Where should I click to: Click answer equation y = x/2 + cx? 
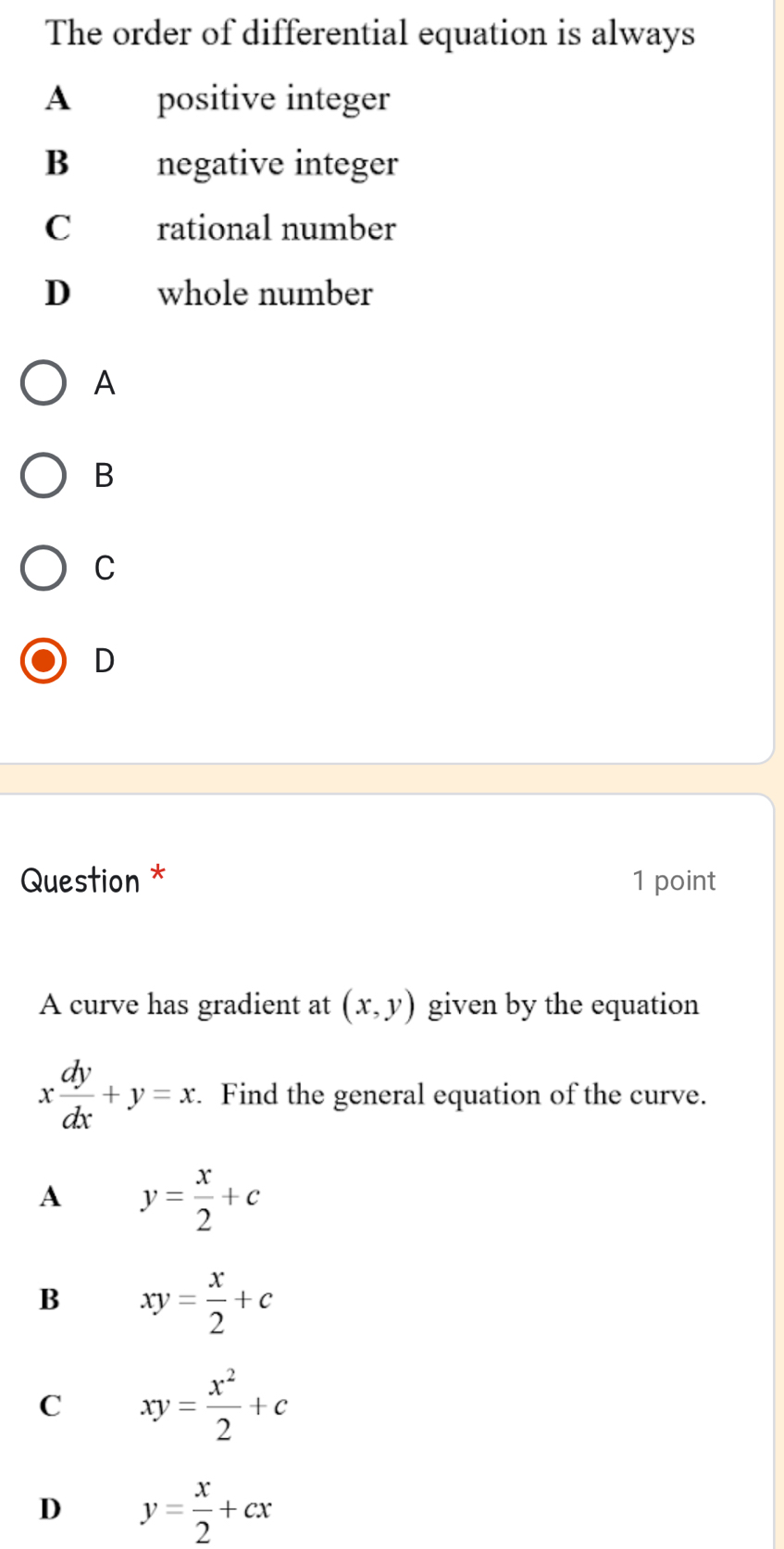tap(206, 1510)
